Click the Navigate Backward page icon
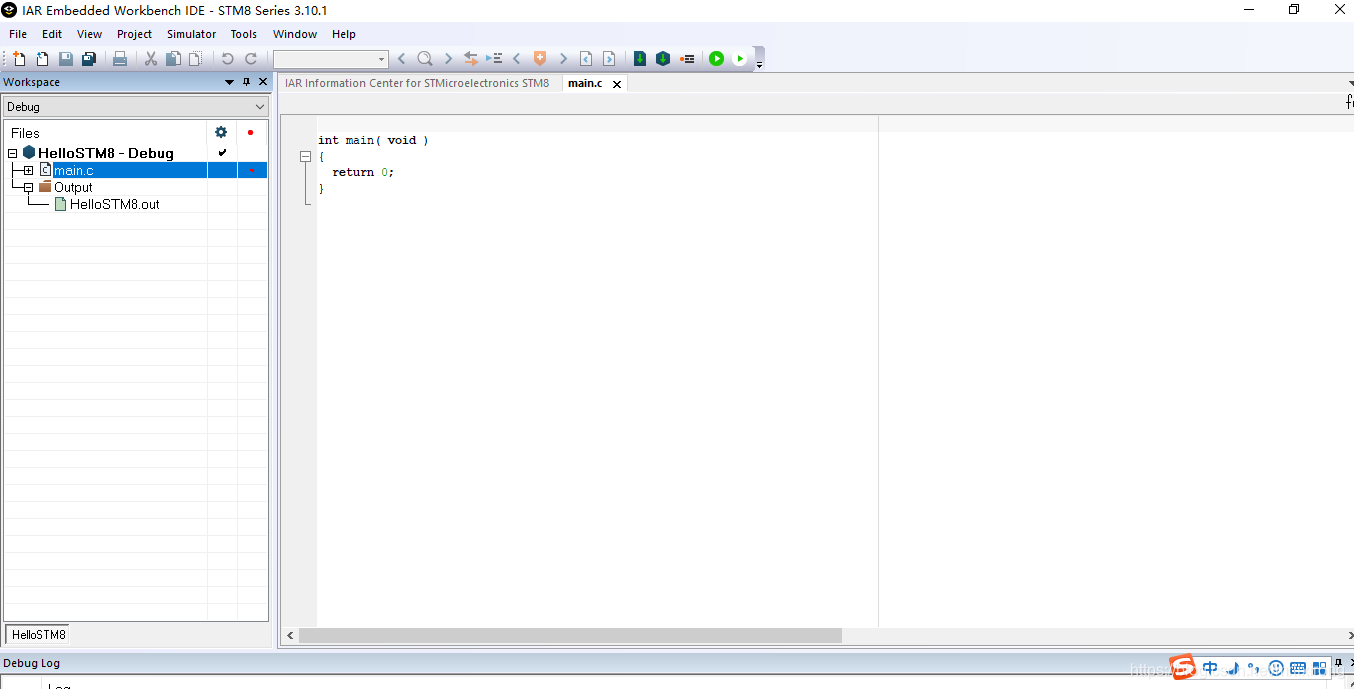 (x=586, y=59)
